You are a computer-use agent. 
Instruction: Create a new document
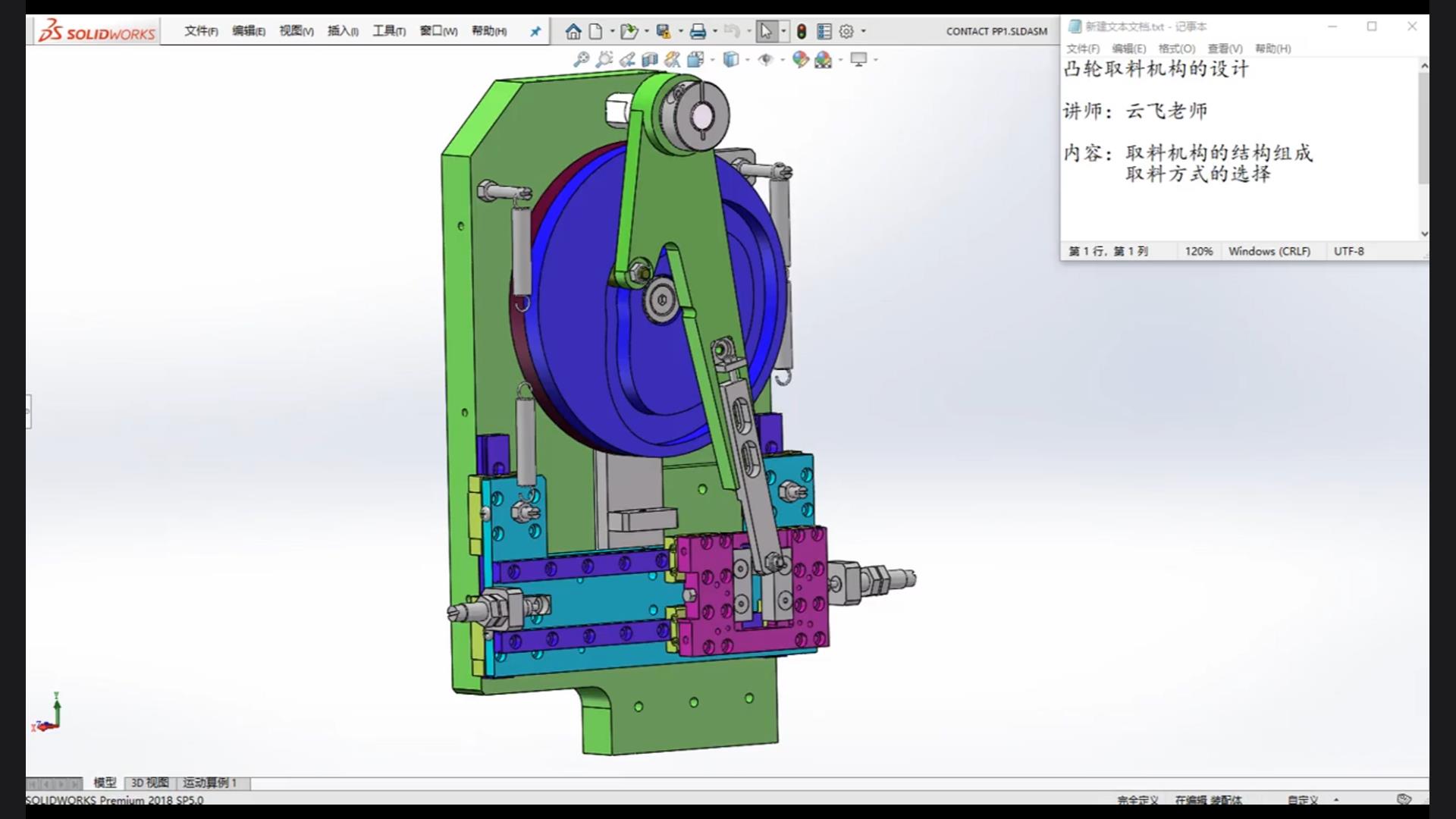click(596, 31)
